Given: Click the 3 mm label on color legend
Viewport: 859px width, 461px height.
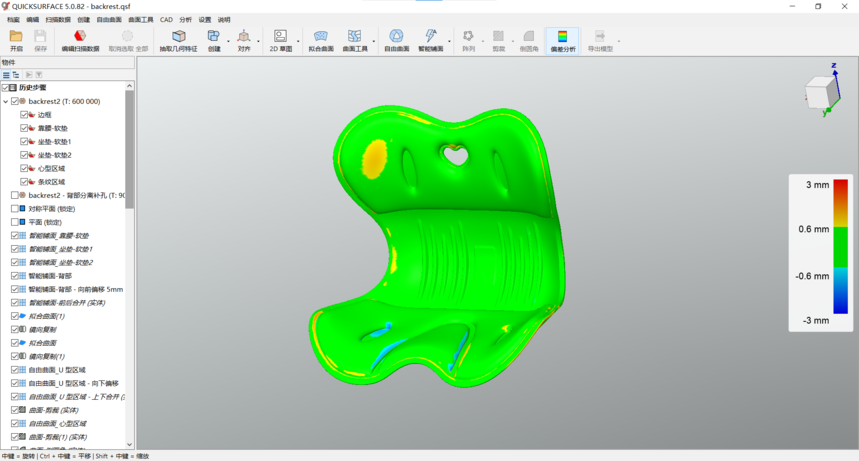Looking at the screenshot, I should click(817, 185).
